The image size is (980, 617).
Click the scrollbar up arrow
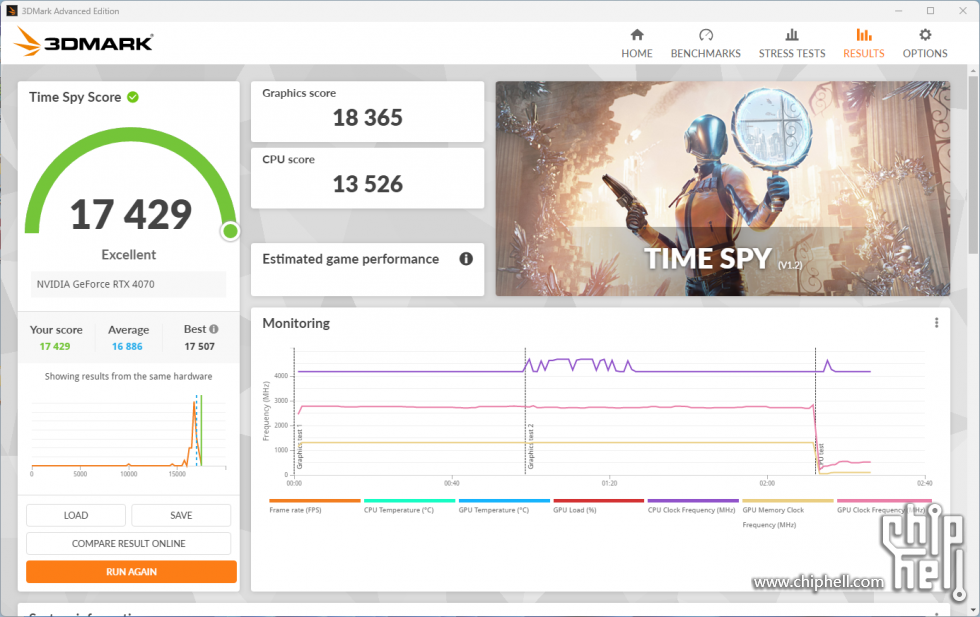(x=972, y=71)
